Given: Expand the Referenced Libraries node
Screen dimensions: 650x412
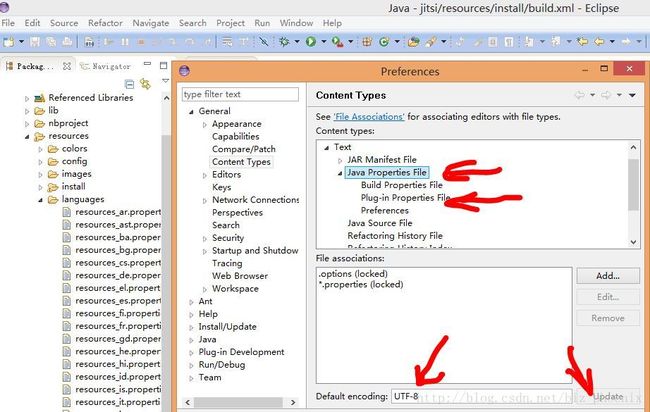Looking at the screenshot, I should 27,99.
